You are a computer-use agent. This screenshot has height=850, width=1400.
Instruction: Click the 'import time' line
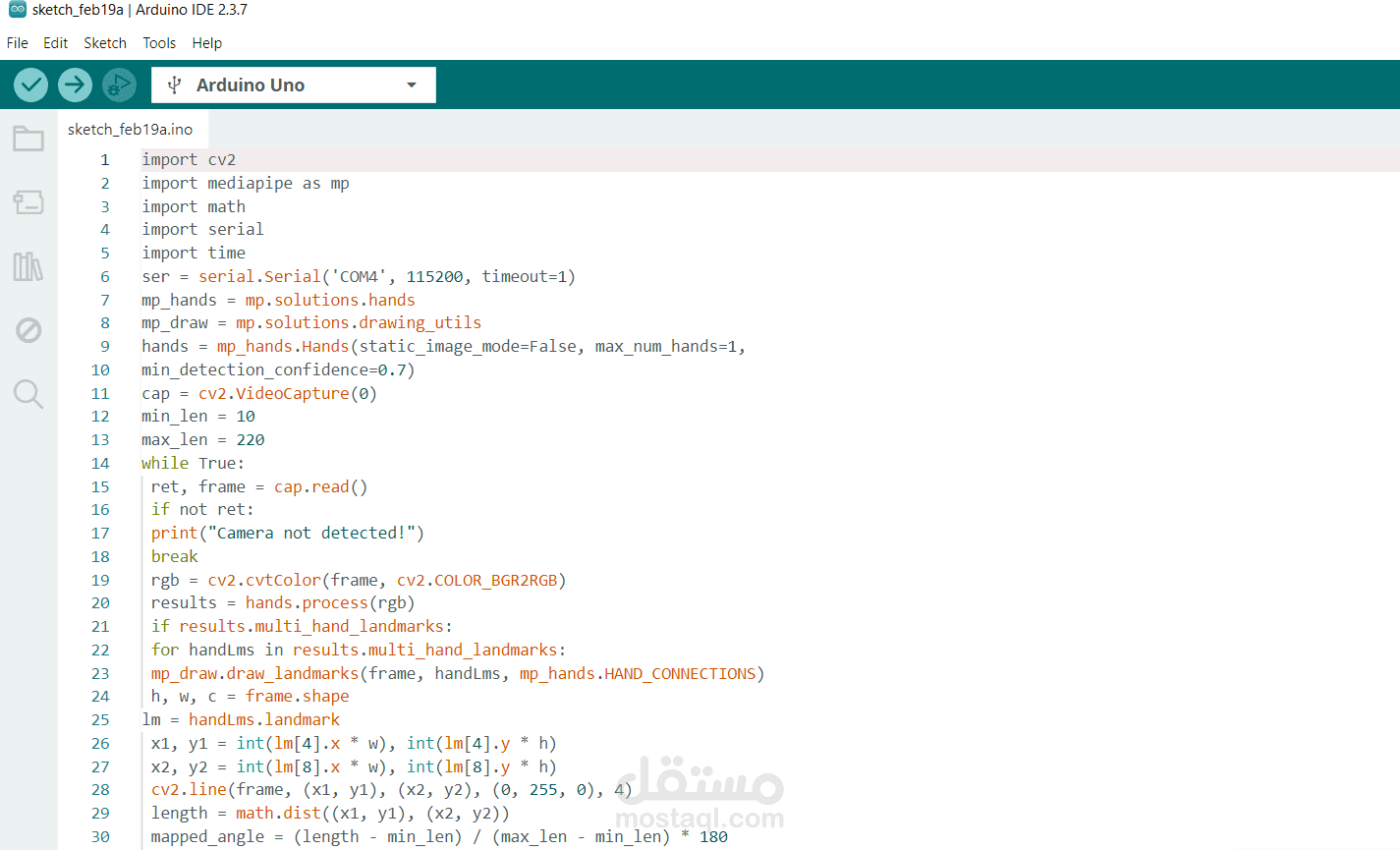pyautogui.click(x=194, y=254)
